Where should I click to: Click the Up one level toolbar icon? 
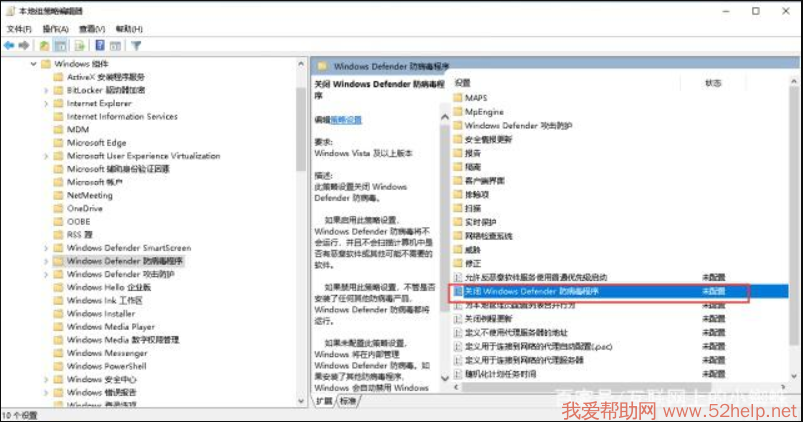(45, 45)
